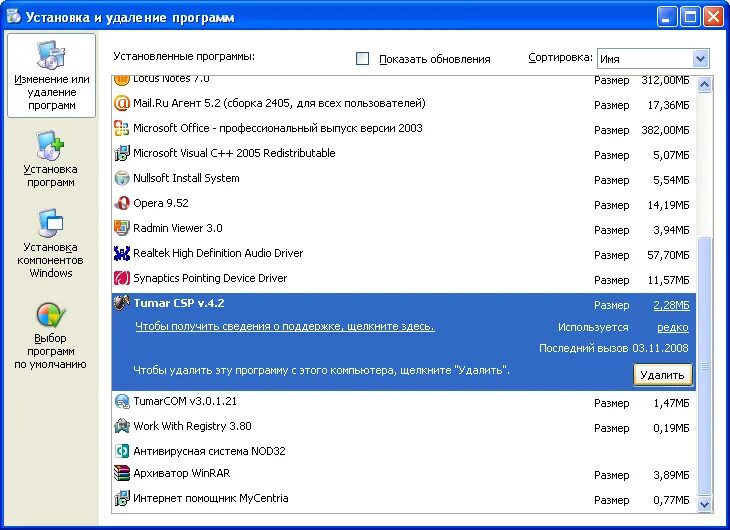730x530 pixels.
Task: Click the '2,28МБ' size link
Action: point(671,305)
